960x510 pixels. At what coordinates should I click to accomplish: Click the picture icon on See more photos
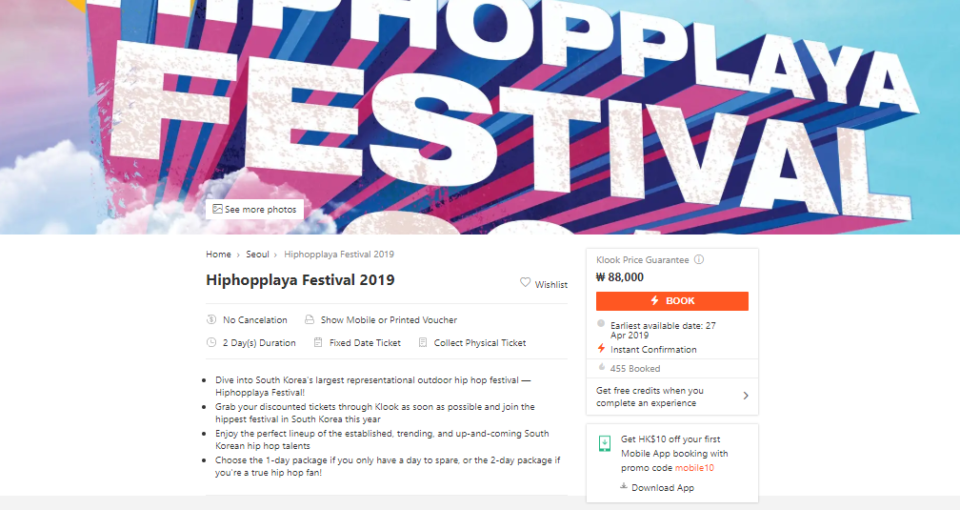(x=217, y=209)
